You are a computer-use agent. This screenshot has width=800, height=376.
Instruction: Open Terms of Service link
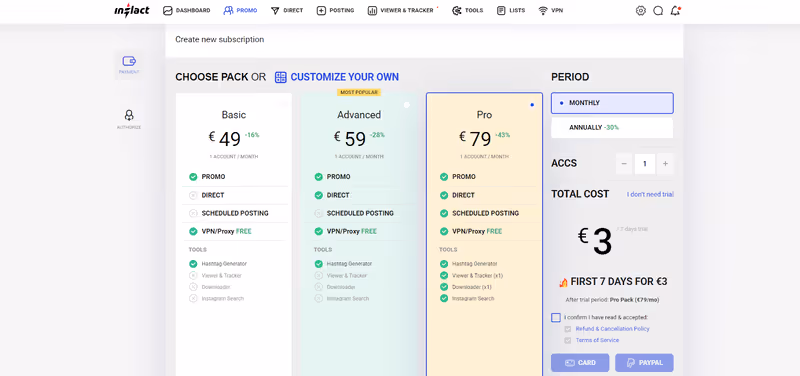coord(597,340)
